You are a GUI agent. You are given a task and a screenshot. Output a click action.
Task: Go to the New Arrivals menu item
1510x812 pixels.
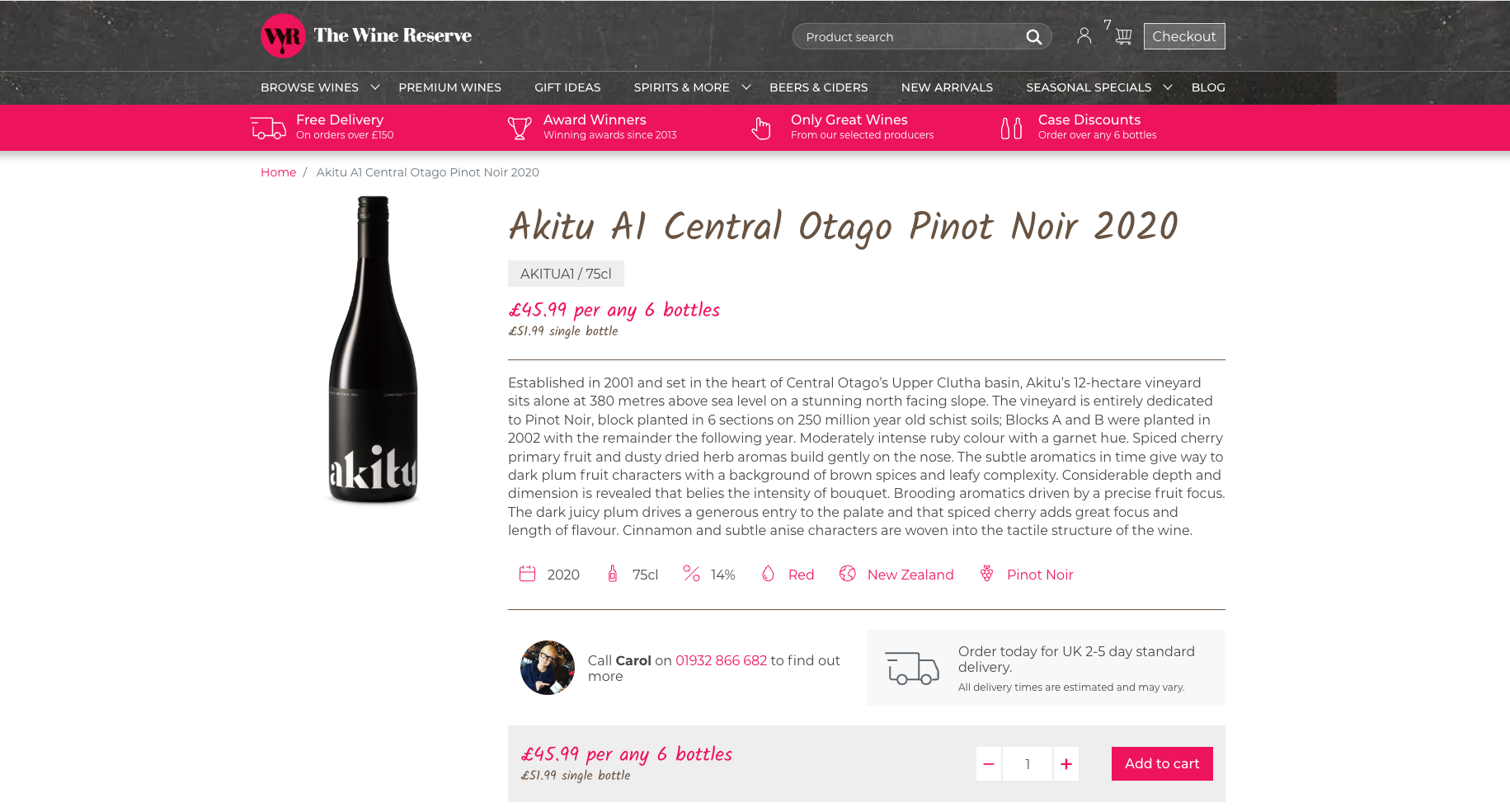click(x=947, y=87)
